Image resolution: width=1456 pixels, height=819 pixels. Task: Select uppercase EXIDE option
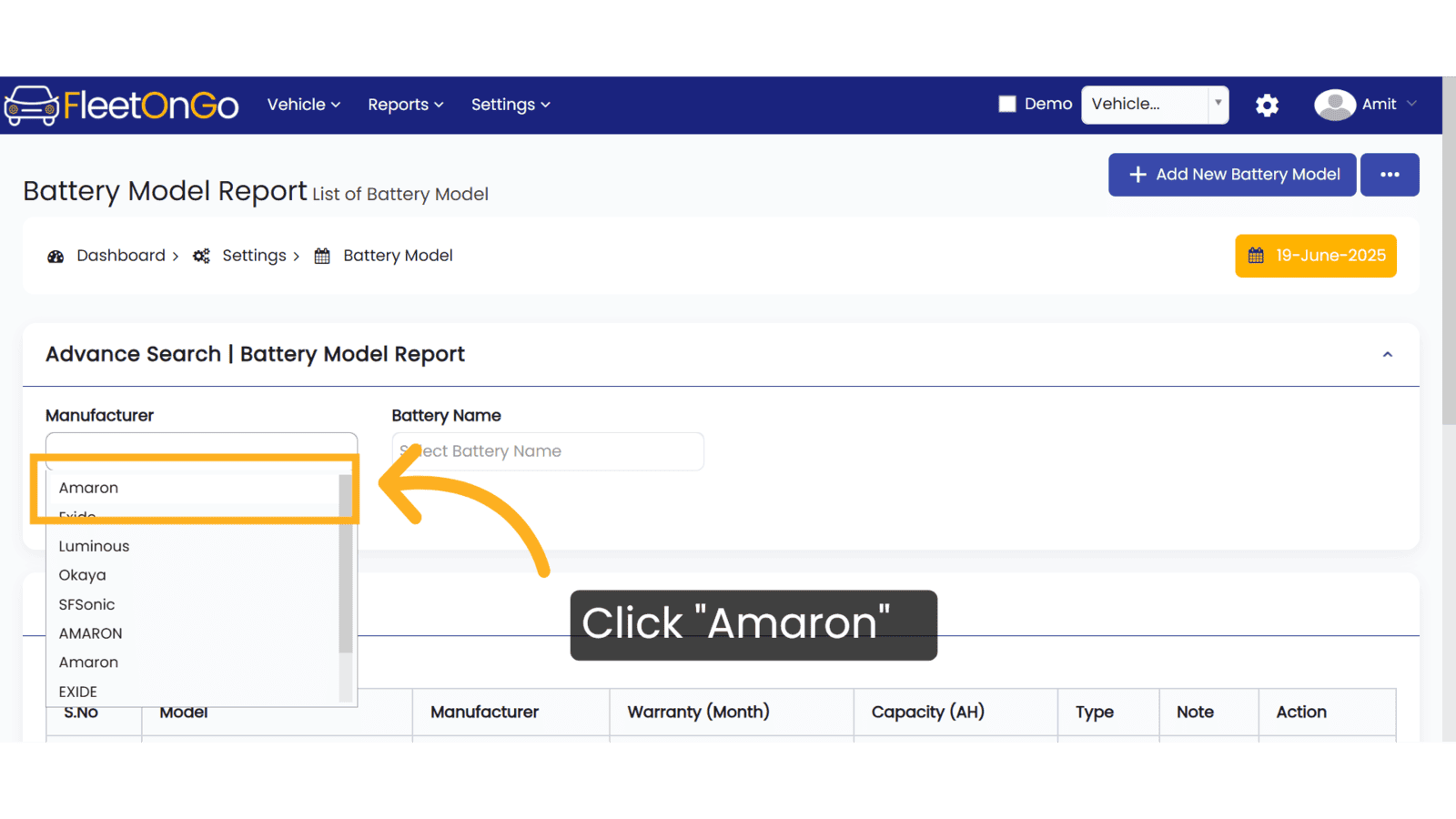(192, 692)
